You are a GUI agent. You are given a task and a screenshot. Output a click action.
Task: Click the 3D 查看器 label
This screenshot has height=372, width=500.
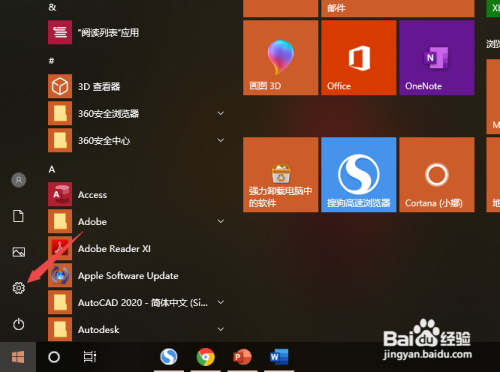click(99, 87)
